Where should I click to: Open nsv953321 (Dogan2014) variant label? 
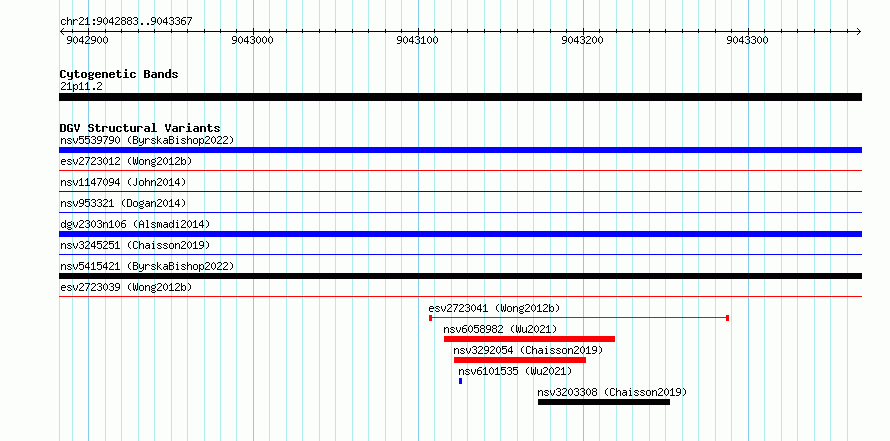click(x=123, y=203)
